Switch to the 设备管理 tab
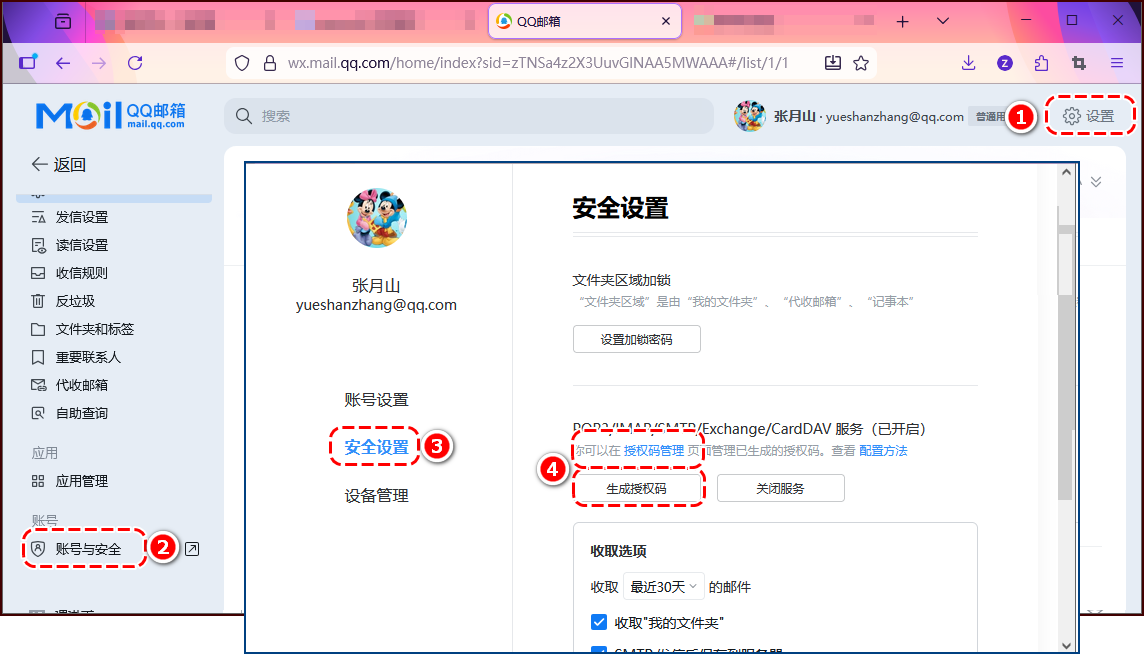This screenshot has height=654, width=1144. (x=376, y=494)
